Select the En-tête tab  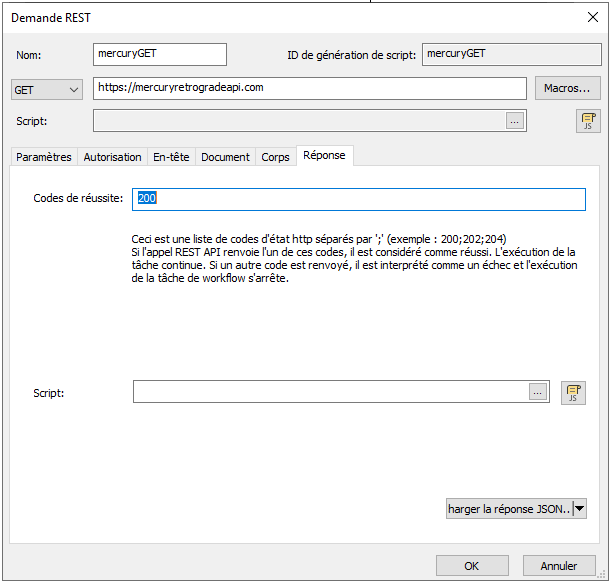point(171,157)
